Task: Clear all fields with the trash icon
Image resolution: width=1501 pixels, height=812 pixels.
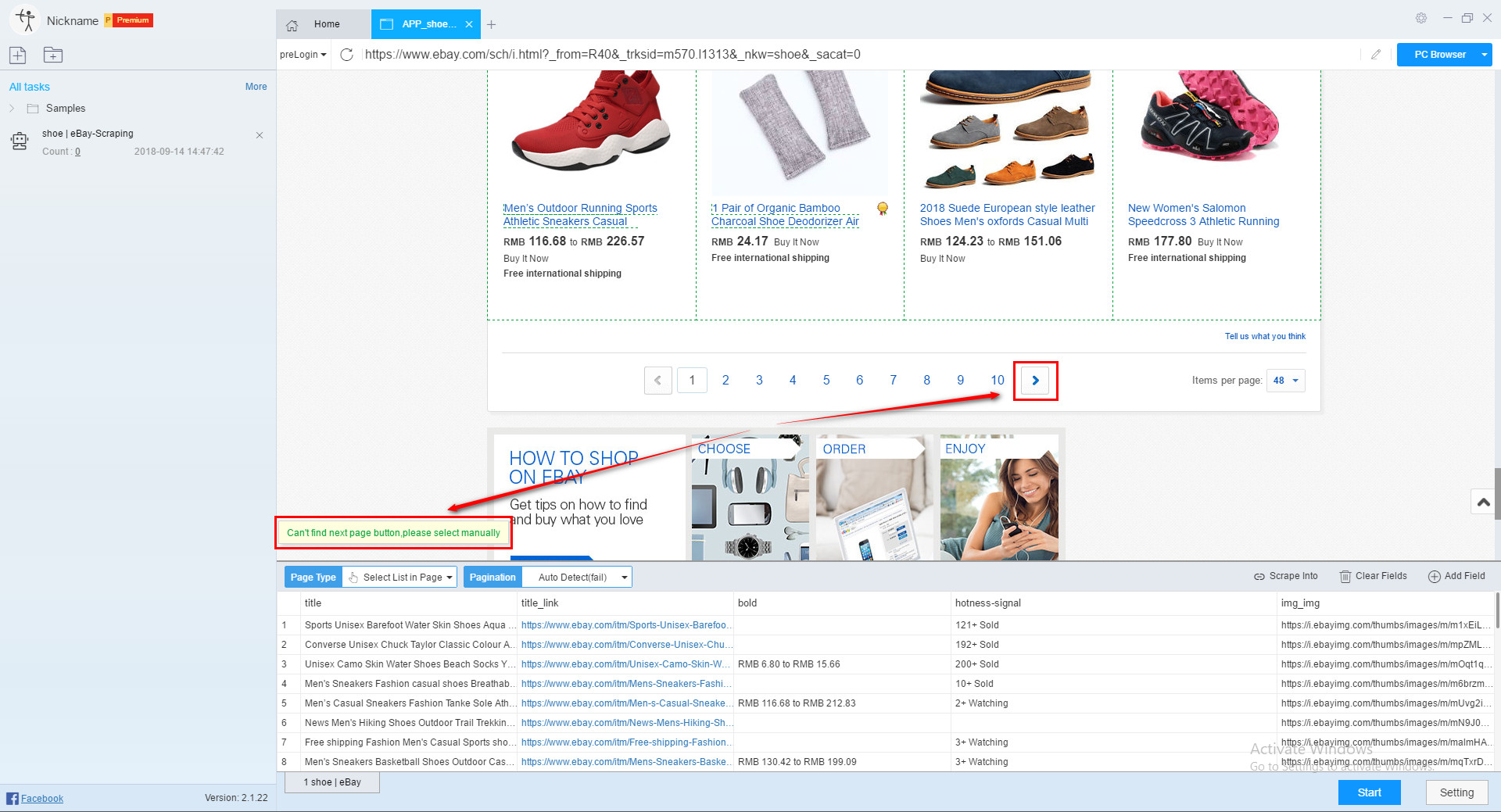Action: point(1345,577)
